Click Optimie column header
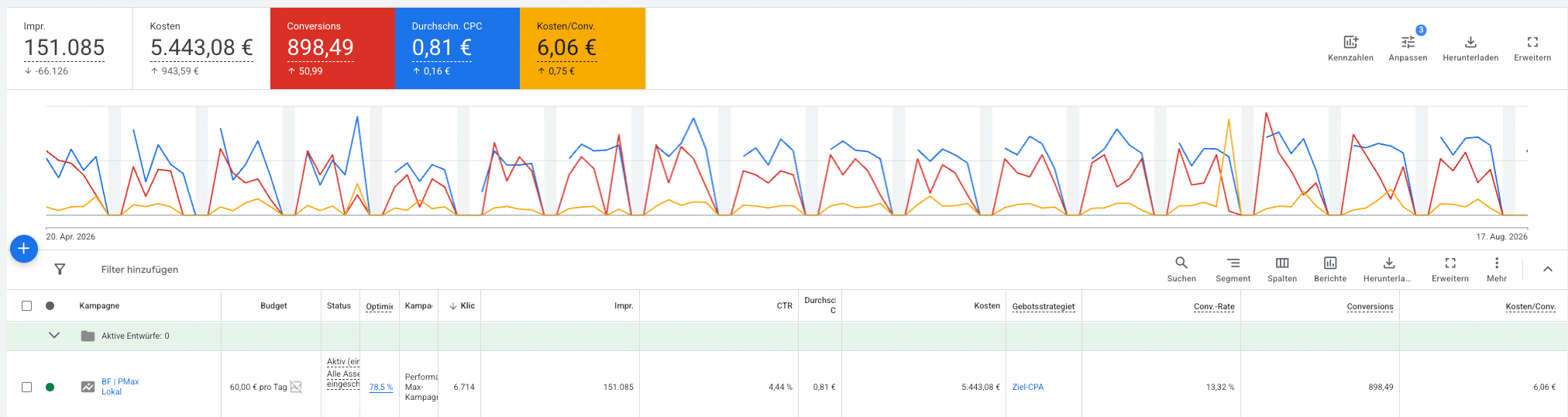This screenshot has width=1568, height=417. click(379, 306)
